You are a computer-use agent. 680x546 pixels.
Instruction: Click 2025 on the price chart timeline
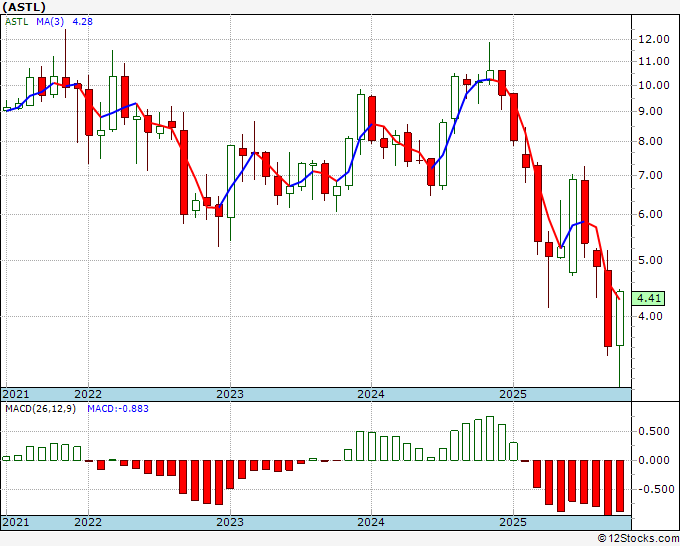click(x=513, y=394)
